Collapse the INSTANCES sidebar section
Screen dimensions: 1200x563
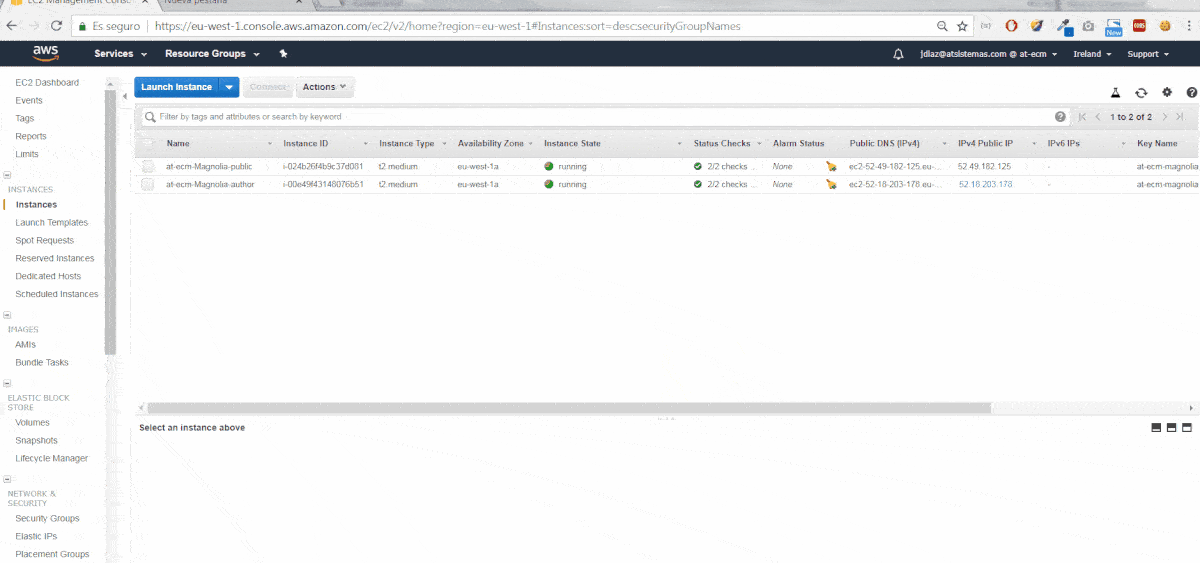pyautogui.click(x=7, y=177)
